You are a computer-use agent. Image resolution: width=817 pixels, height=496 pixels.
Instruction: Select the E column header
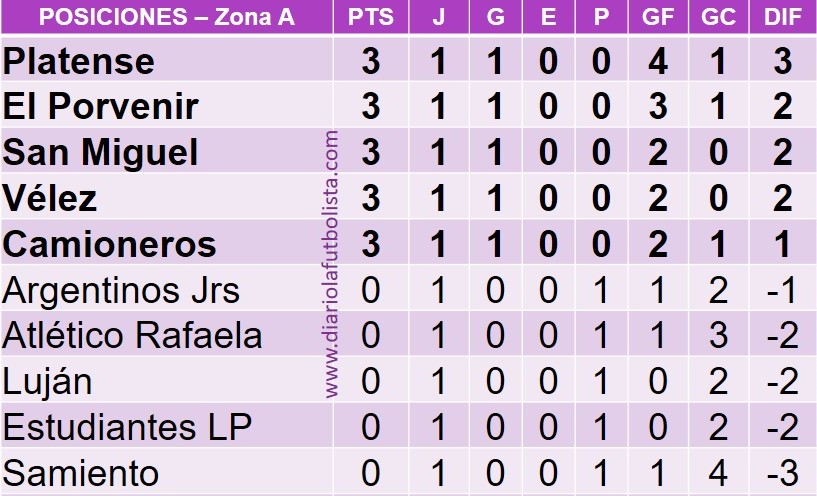tap(548, 17)
